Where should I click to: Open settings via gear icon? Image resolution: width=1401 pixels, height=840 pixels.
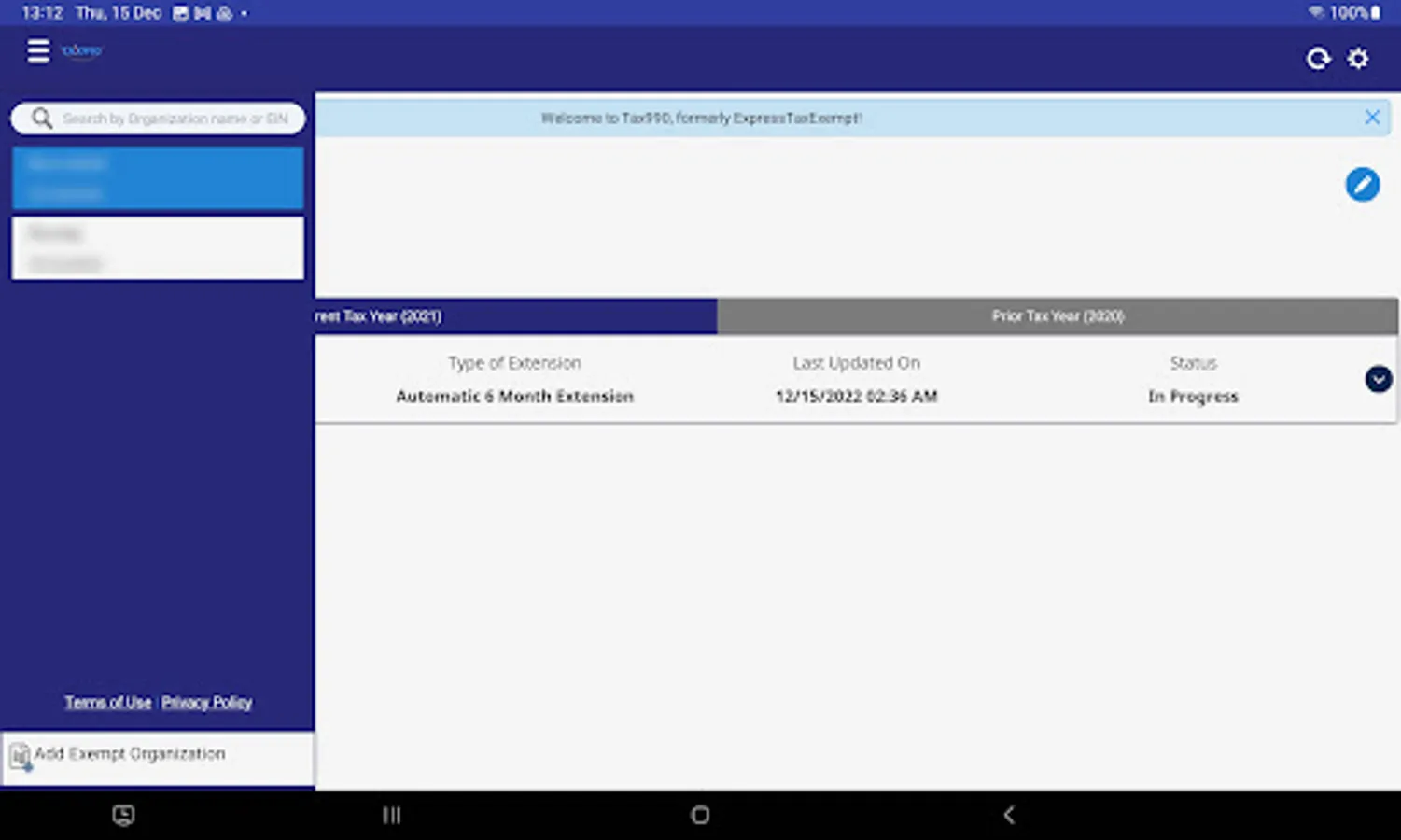(1358, 59)
